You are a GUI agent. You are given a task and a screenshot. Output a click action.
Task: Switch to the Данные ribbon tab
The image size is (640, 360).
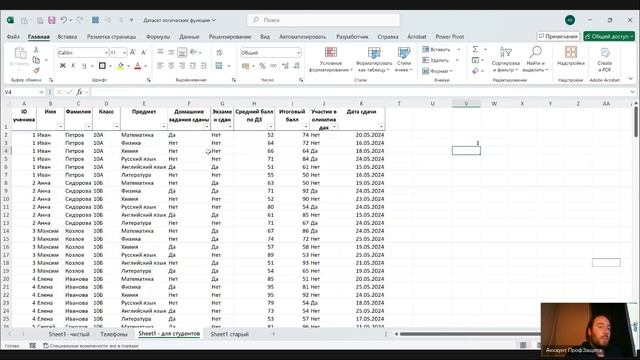coord(189,37)
